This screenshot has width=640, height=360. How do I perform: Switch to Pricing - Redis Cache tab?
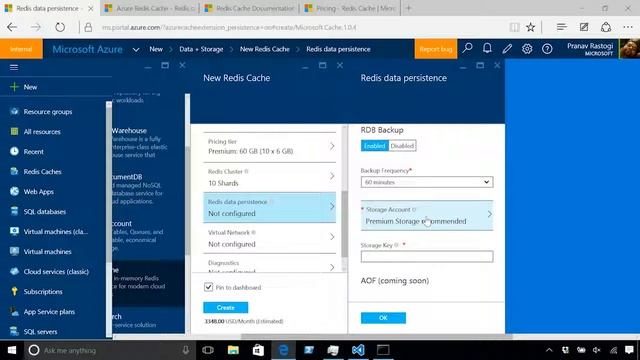pyautogui.click(x=350, y=8)
